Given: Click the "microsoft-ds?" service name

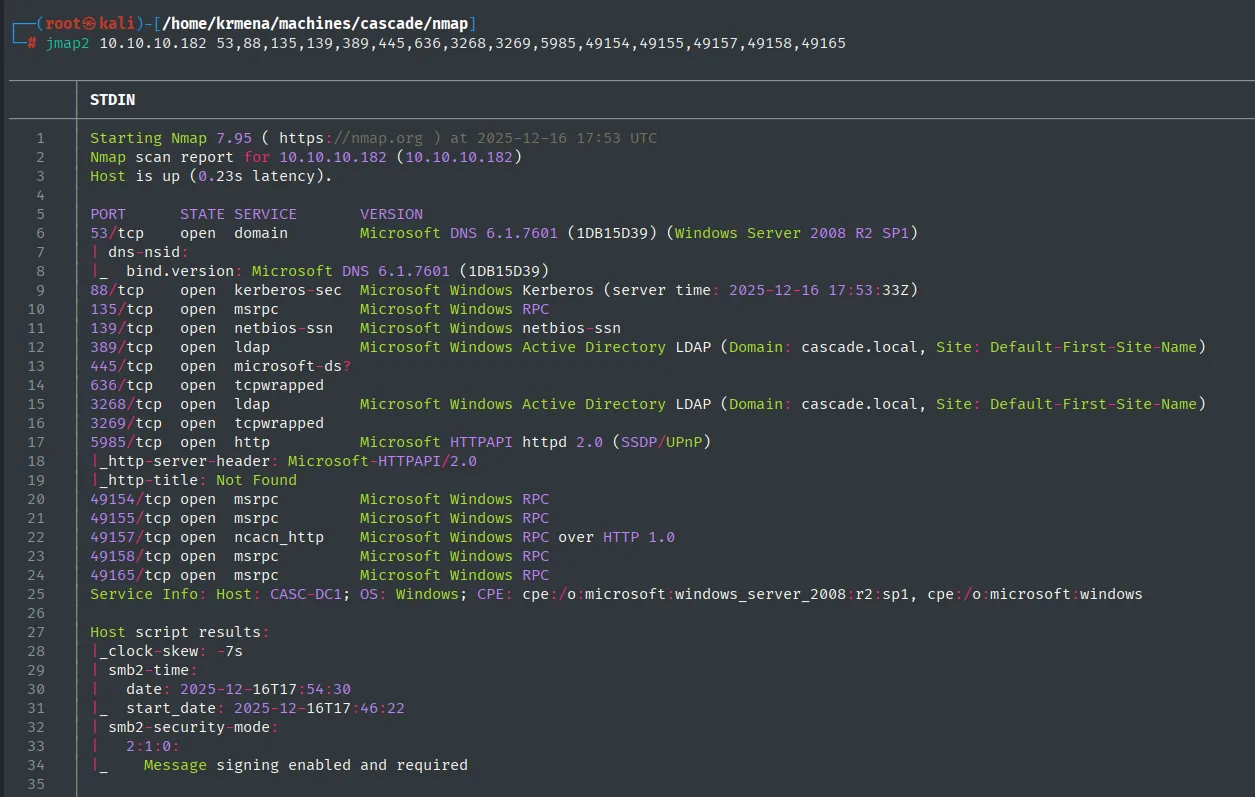Looking at the screenshot, I should tap(292, 366).
